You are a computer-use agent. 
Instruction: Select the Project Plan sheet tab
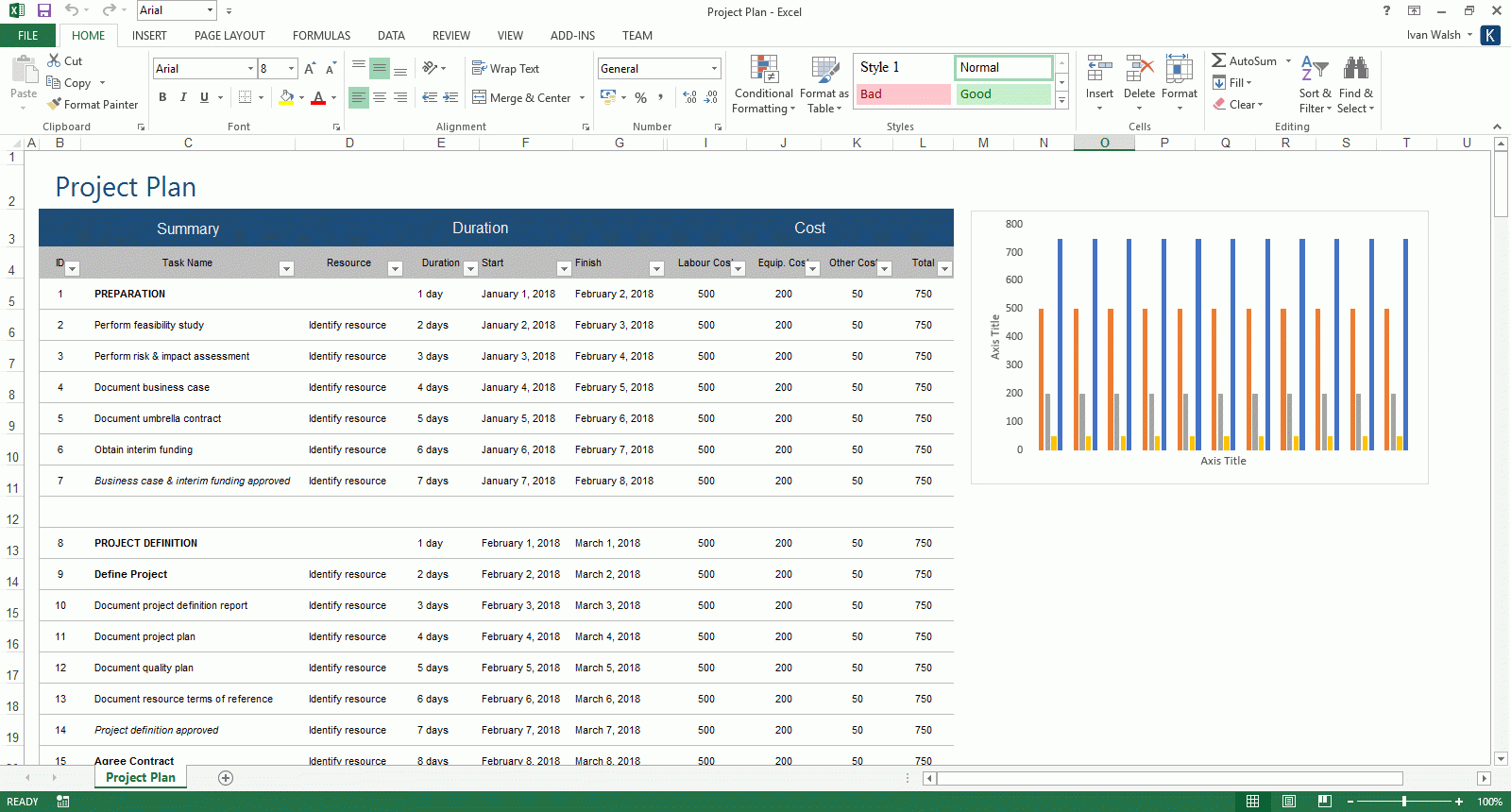(x=141, y=778)
